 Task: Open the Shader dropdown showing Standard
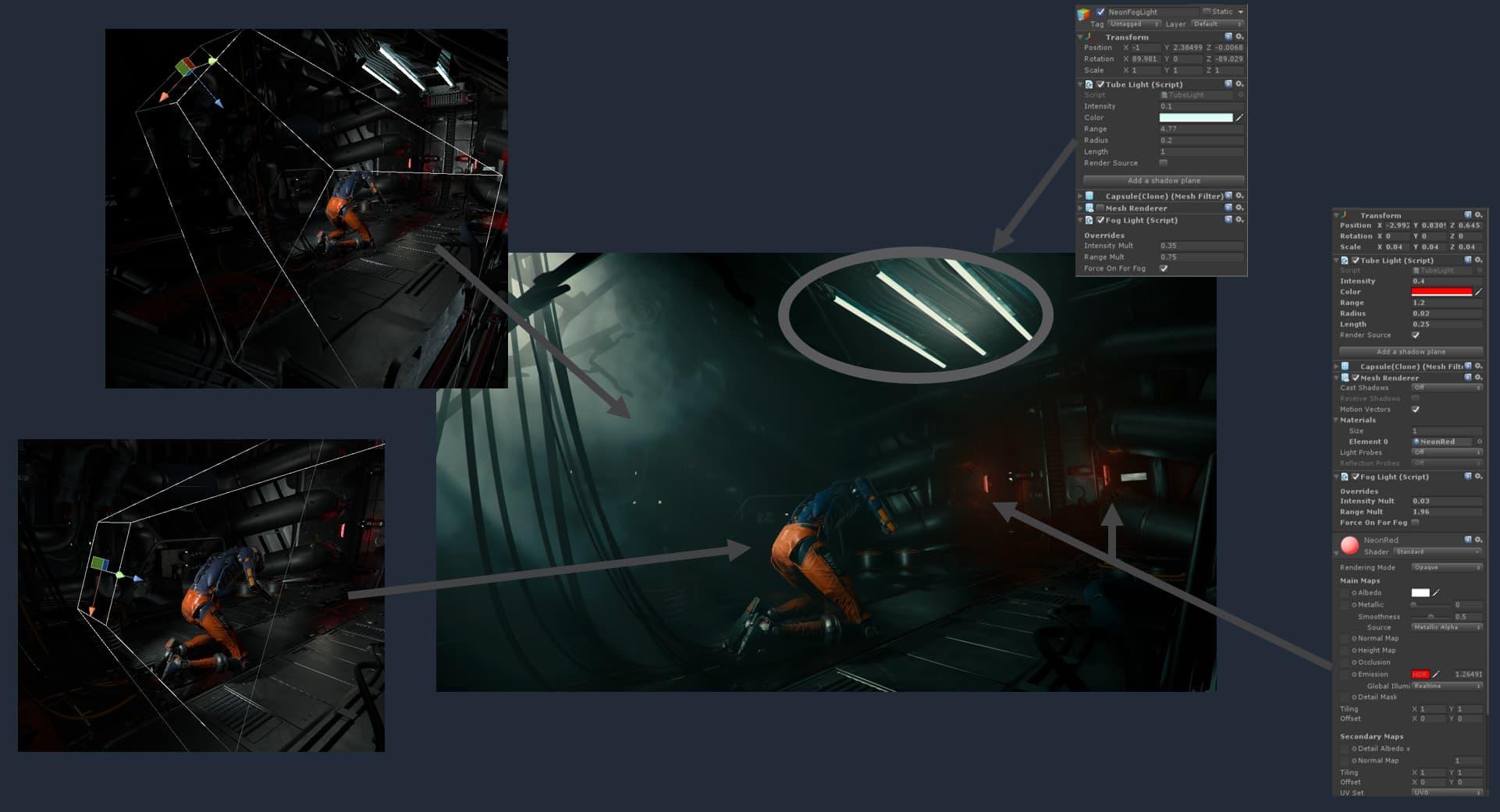click(1438, 551)
